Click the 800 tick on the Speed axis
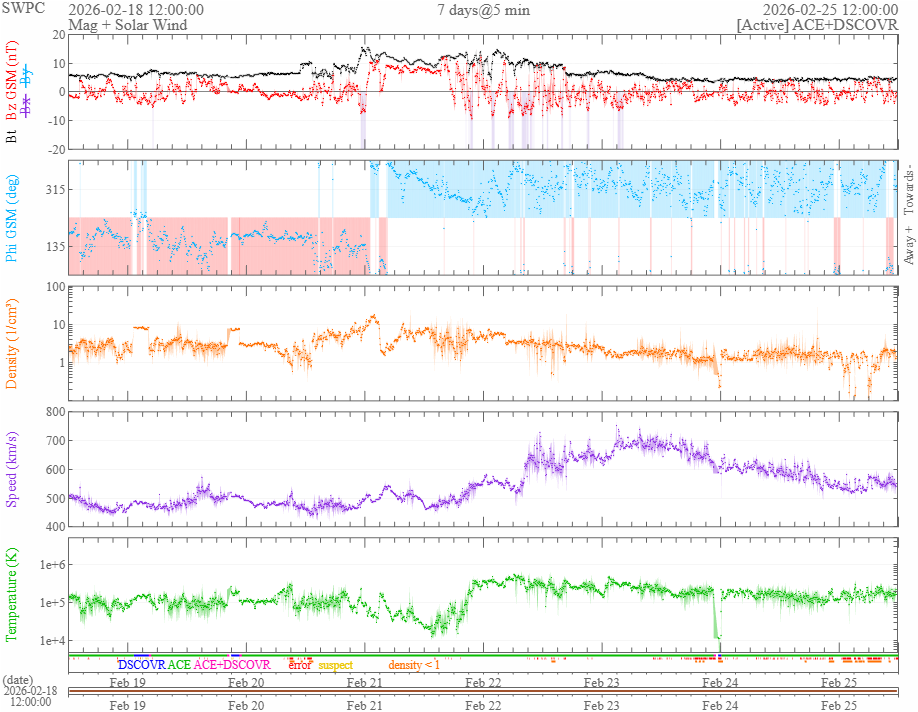Screen dimensions: 918x712 point(56,412)
